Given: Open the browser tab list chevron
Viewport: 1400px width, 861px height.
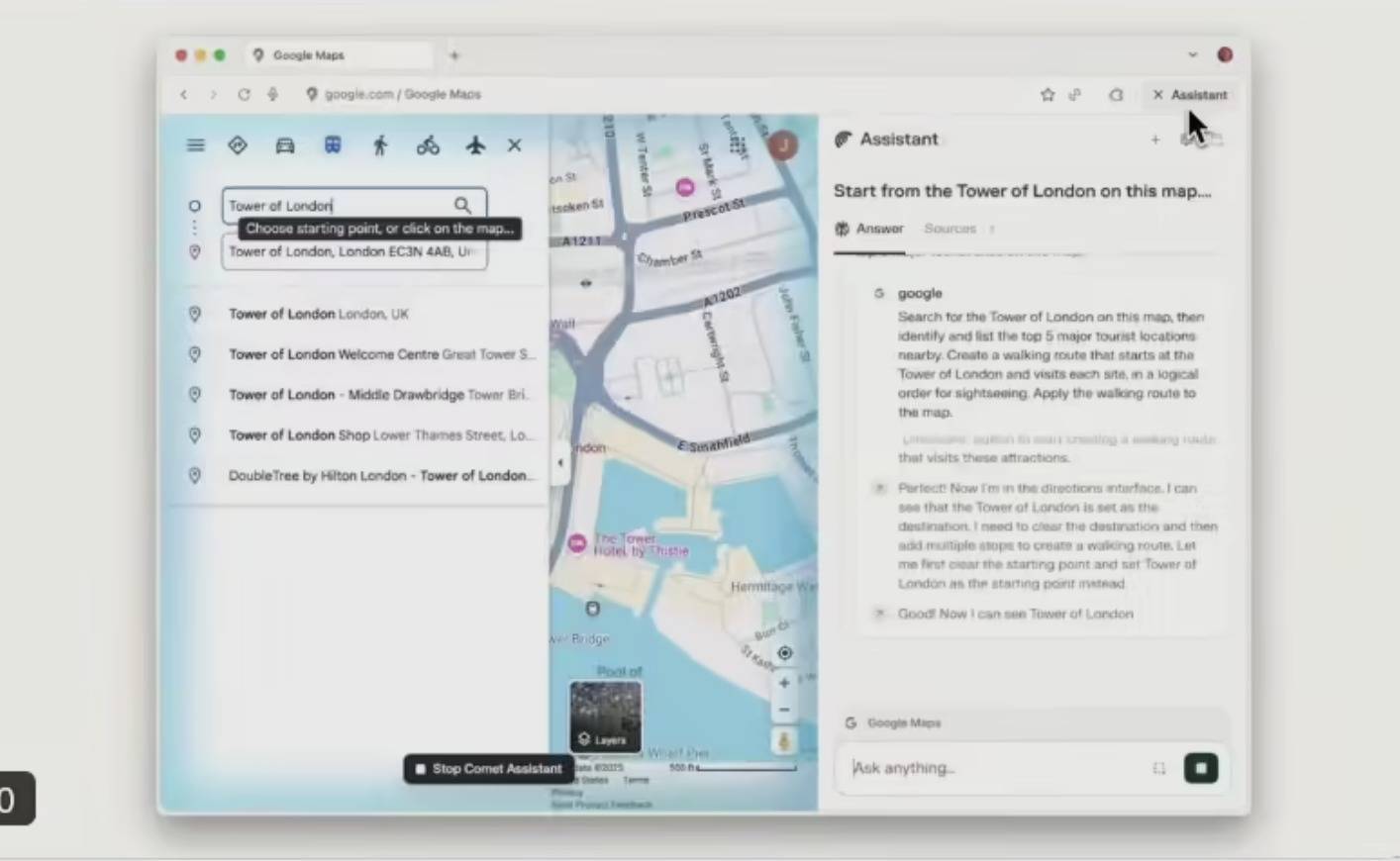Looking at the screenshot, I should click(1192, 55).
